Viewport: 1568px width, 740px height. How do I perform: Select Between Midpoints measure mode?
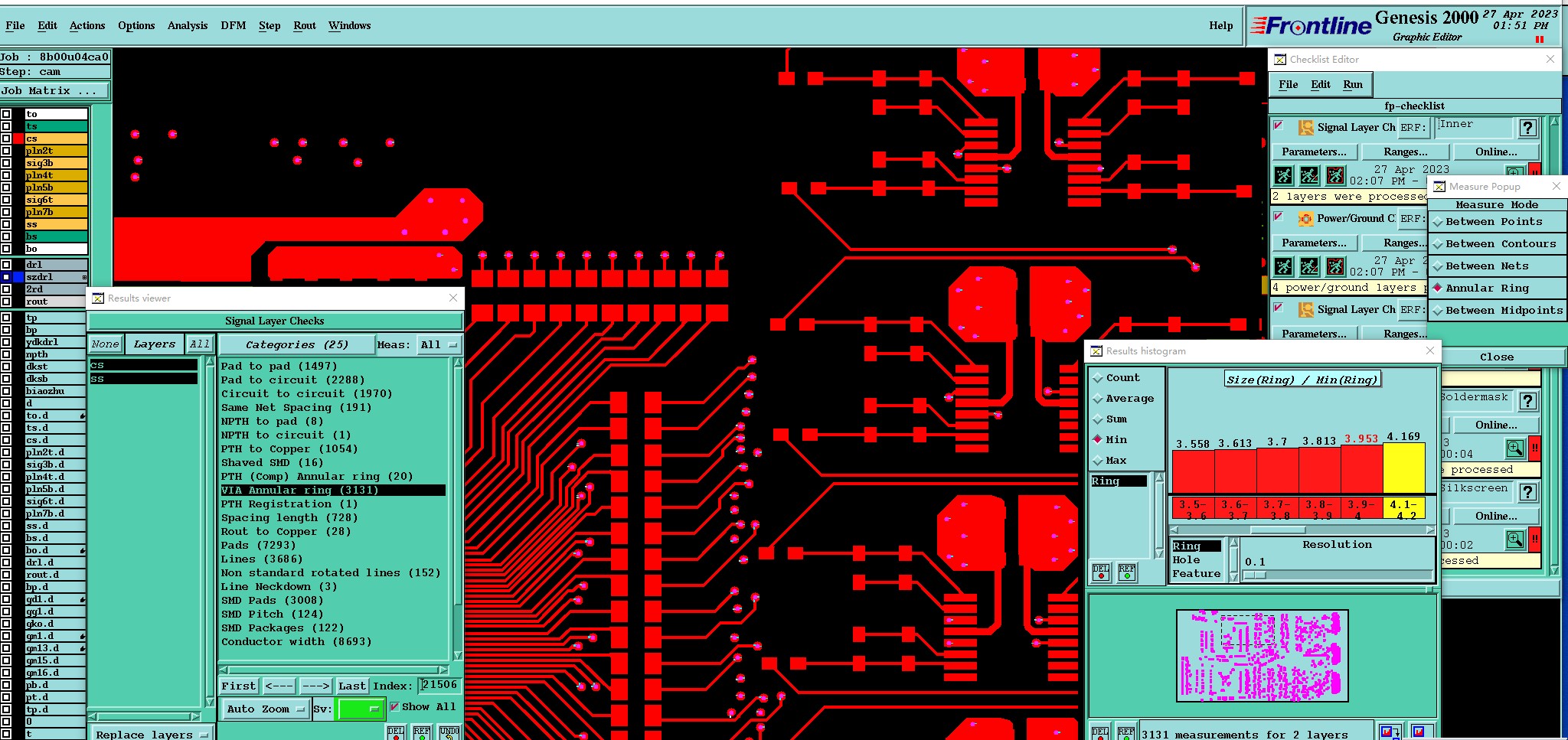point(1497,311)
